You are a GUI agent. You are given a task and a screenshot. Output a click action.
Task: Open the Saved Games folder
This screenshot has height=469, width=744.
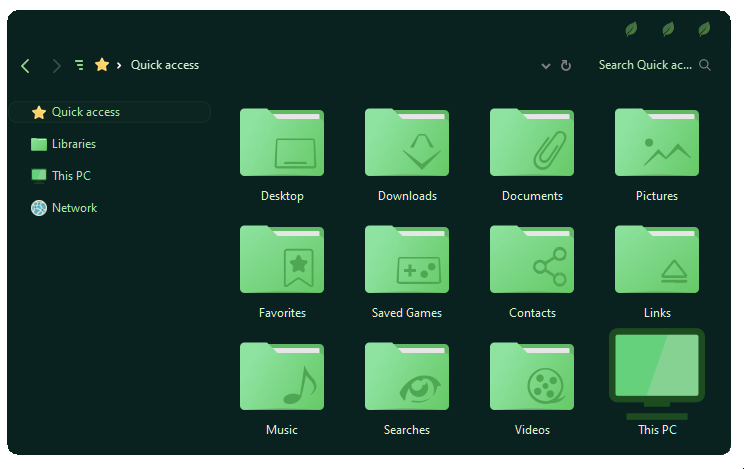coord(407,260)
